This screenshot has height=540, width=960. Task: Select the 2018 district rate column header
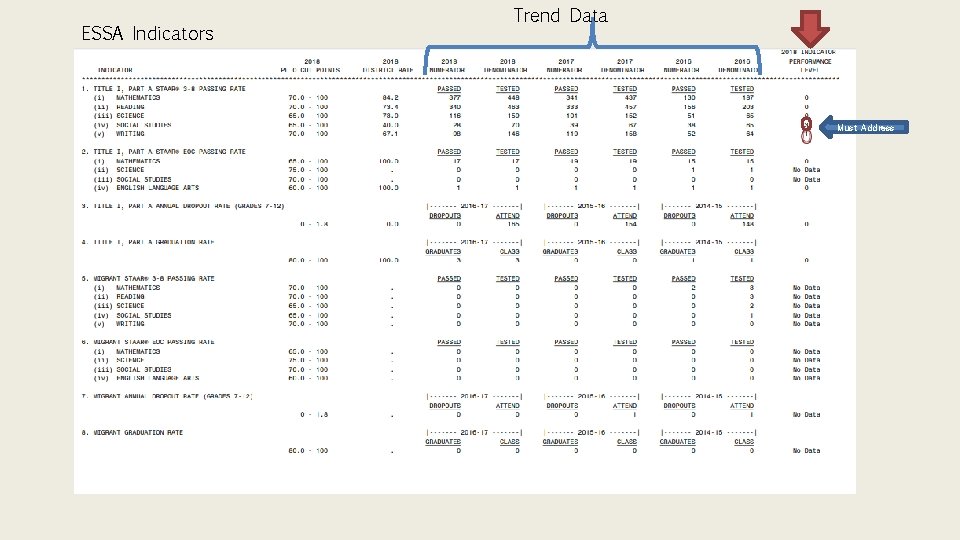[389, 66]
